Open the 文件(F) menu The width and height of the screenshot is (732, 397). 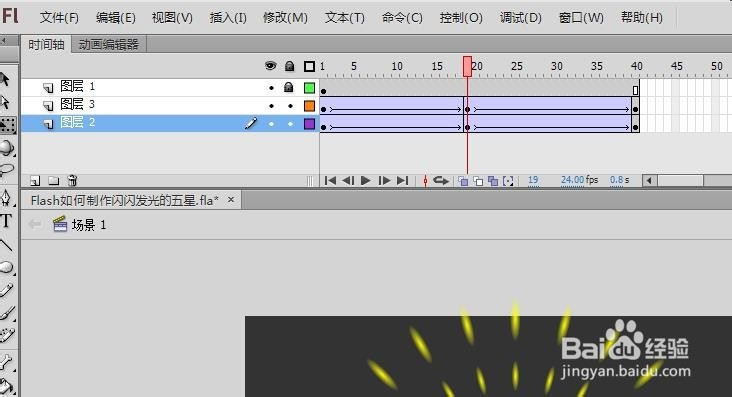pyautogui.click(x=59, y=18)
